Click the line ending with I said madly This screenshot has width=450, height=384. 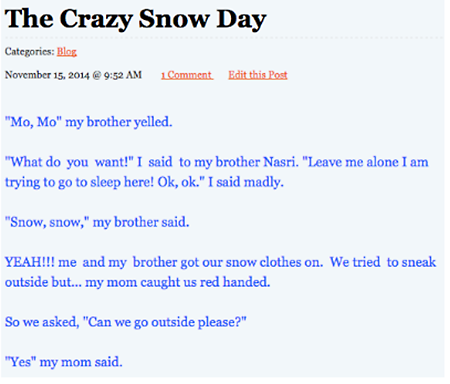tap(144, 182)
